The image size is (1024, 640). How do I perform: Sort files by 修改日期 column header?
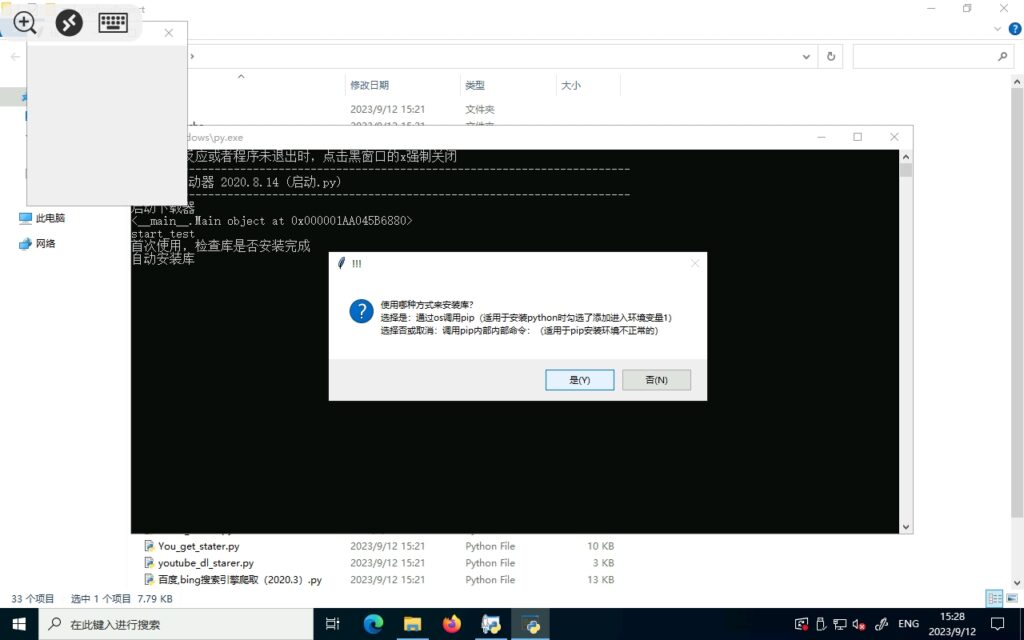coord(369,86)
